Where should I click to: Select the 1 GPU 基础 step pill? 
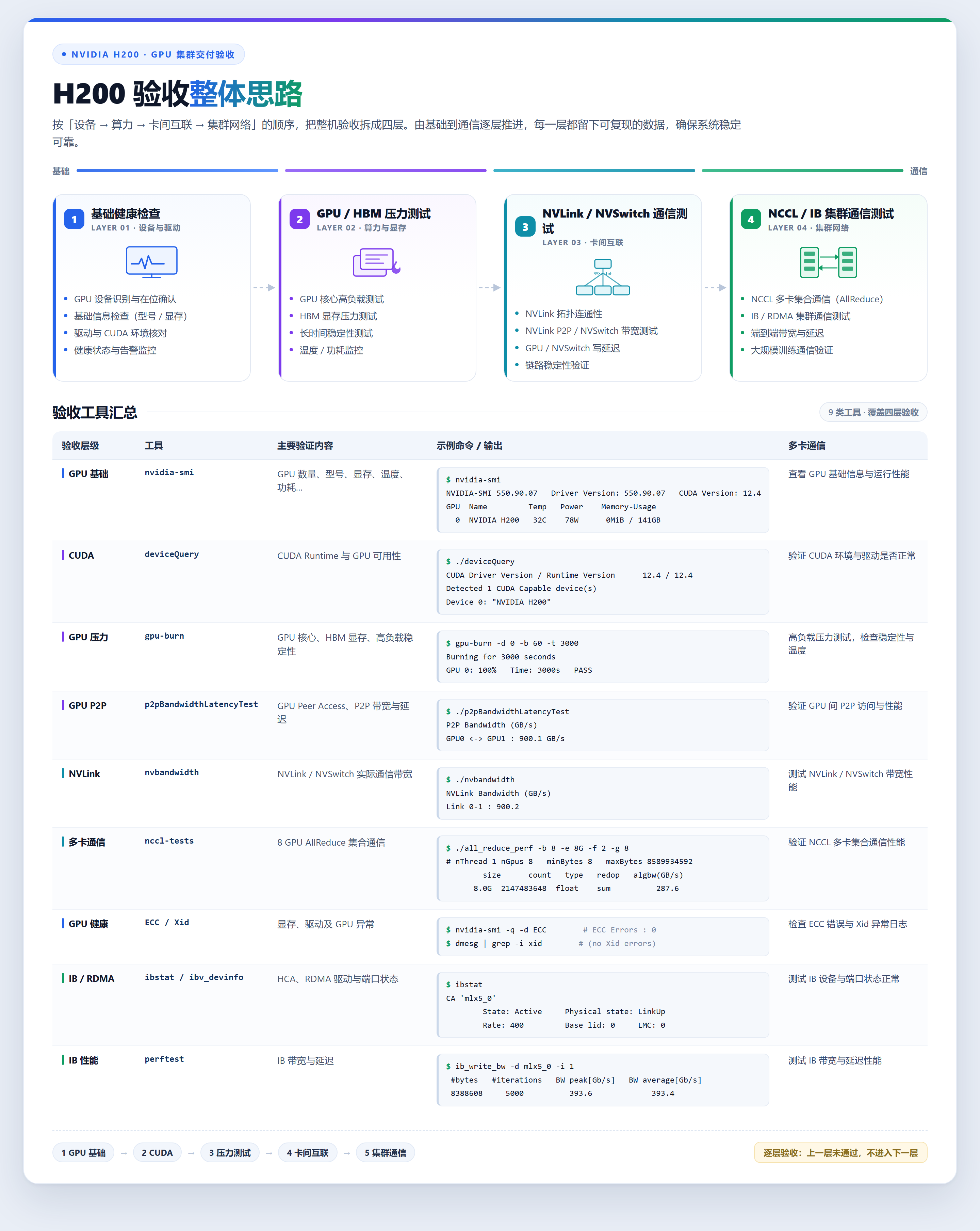coord(83,1153)
